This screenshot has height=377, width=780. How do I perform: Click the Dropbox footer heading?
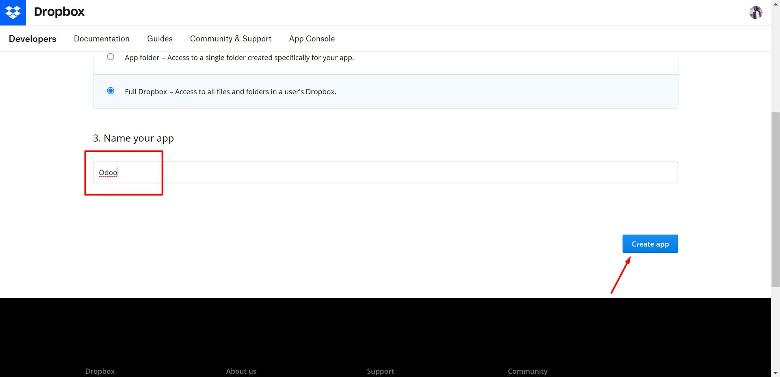[100, 372]
